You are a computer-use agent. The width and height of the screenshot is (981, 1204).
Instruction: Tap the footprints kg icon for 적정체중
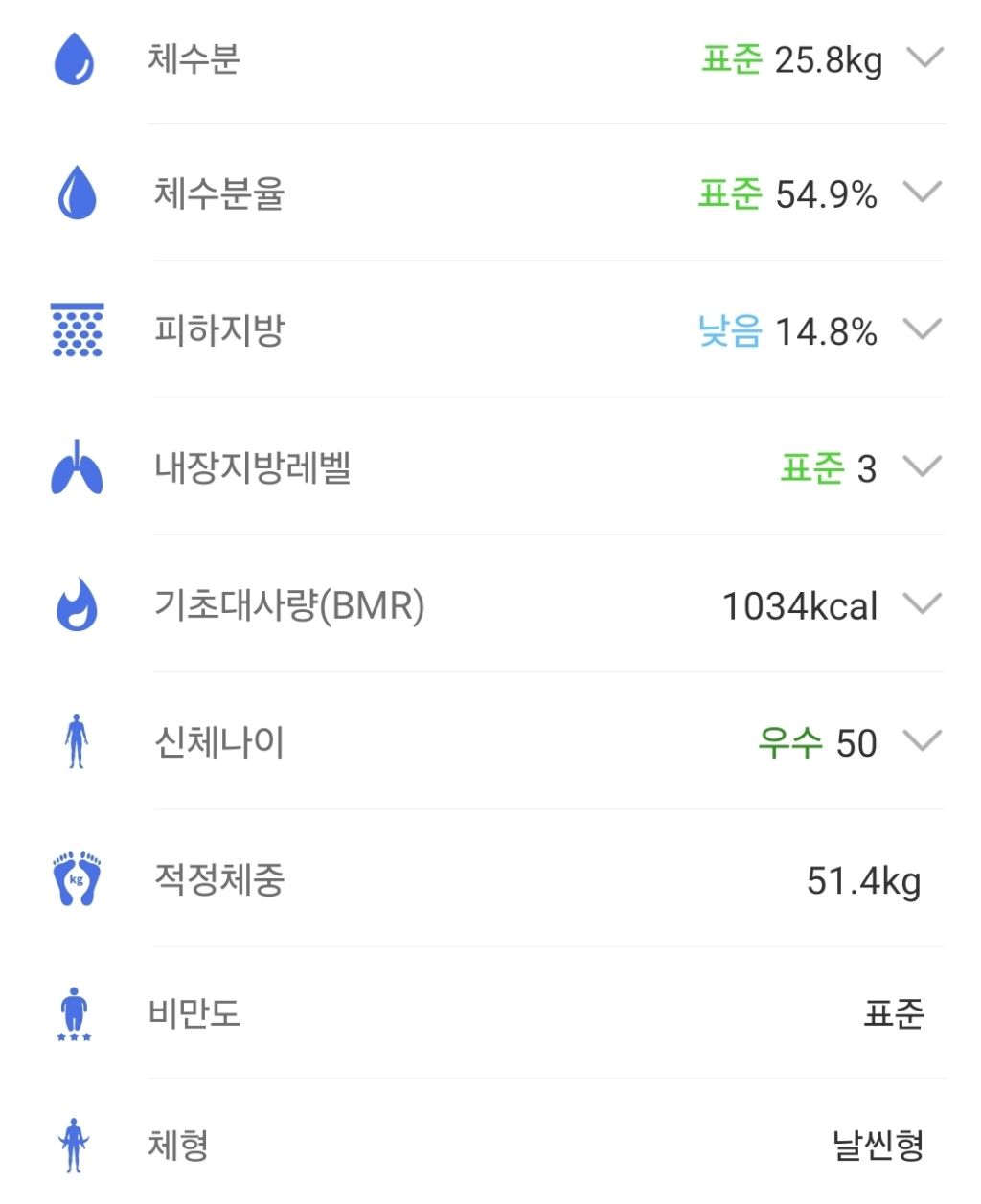77,878
